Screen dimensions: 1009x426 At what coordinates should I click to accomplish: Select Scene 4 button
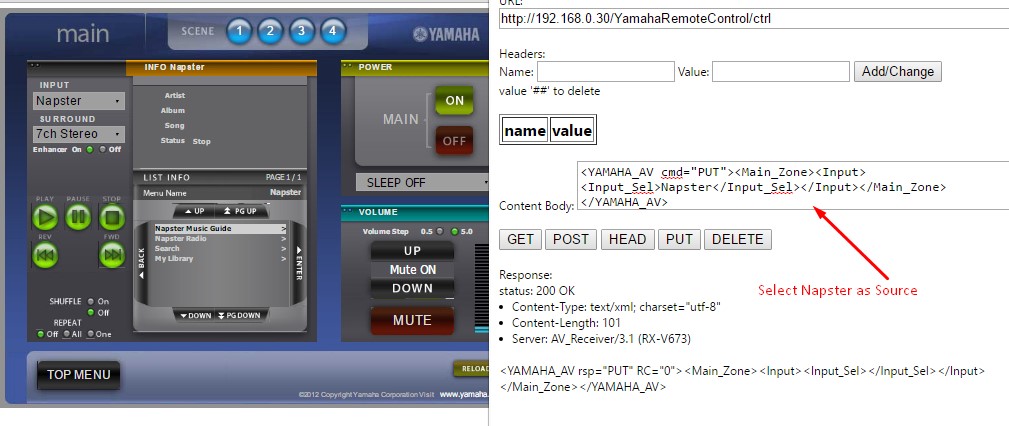(333, 31)
